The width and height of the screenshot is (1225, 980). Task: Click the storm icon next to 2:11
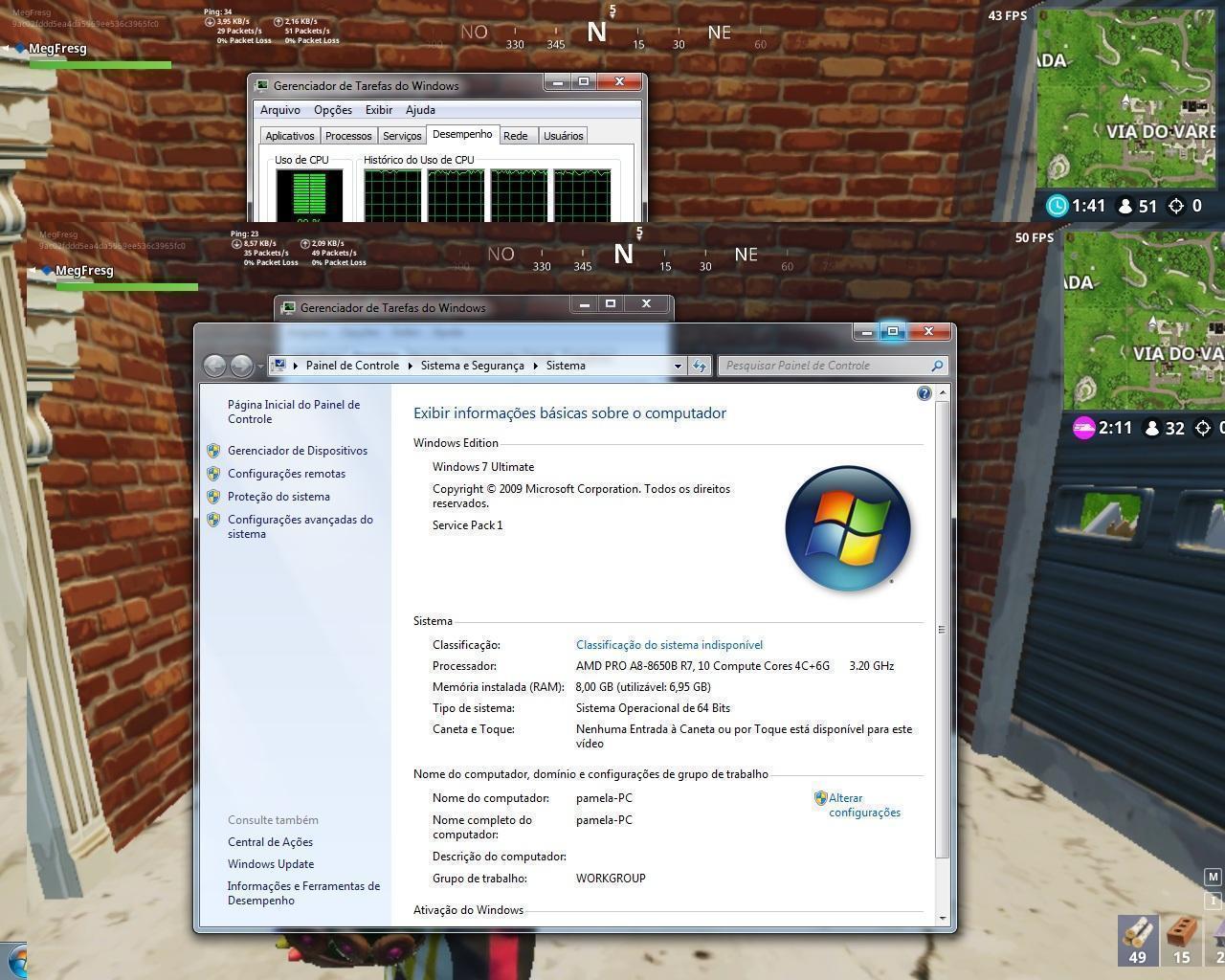tap(1083, 428)
